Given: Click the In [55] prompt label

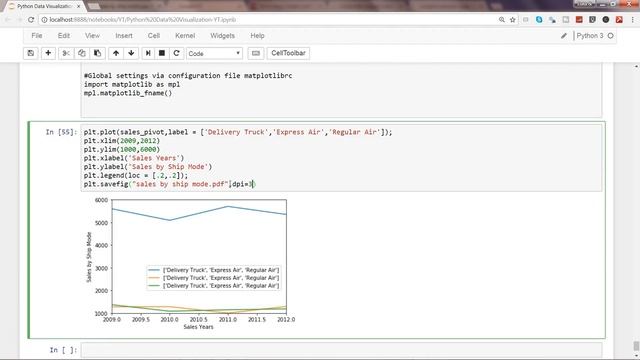Looking at the screenshot, I should click(61, 132).
